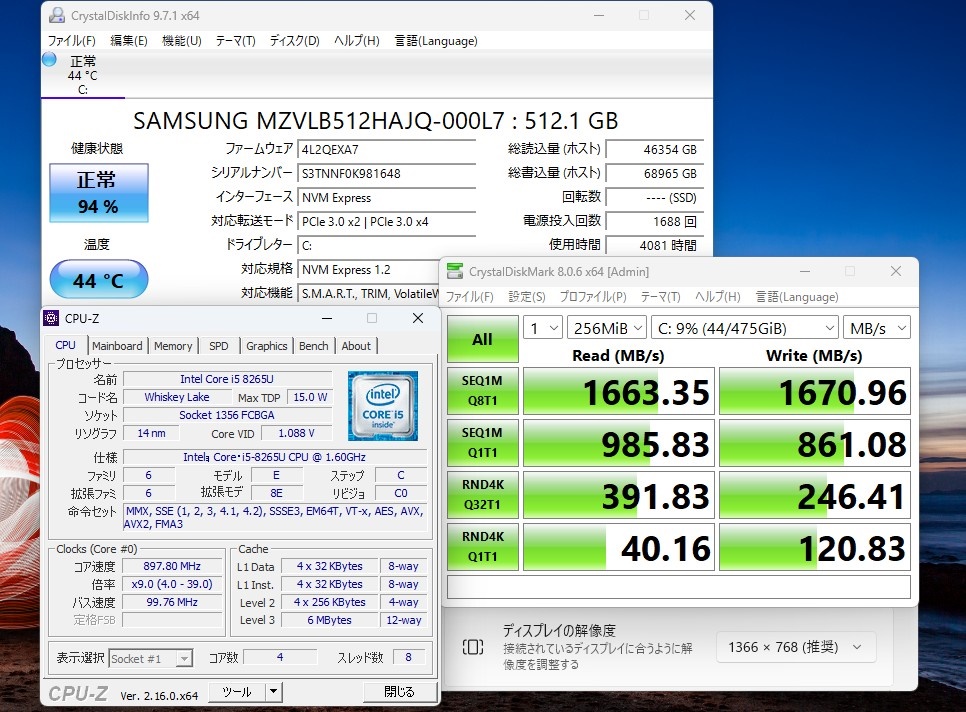Click the transfer mode field PCIe 3.0 x2

386,222
